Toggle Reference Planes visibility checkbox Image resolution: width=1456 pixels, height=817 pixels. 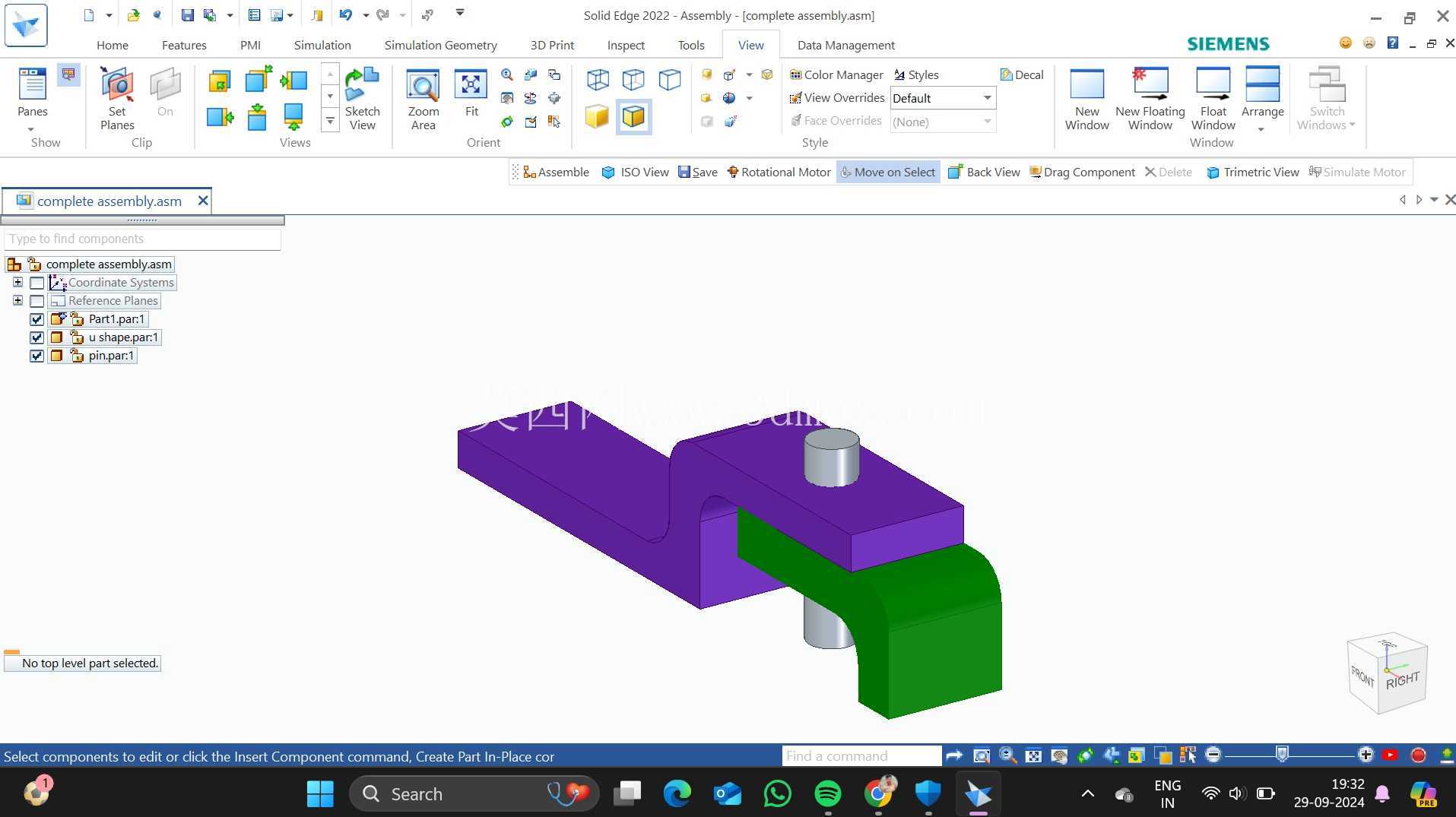point(36,301)
